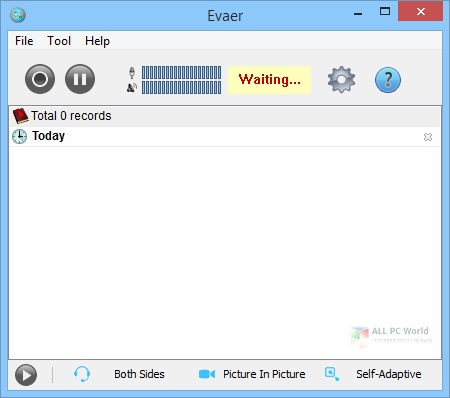The width and height of the screenshot is (450, 398).
Task: Start recording with the round record button
Action: [x=40, y=79]
